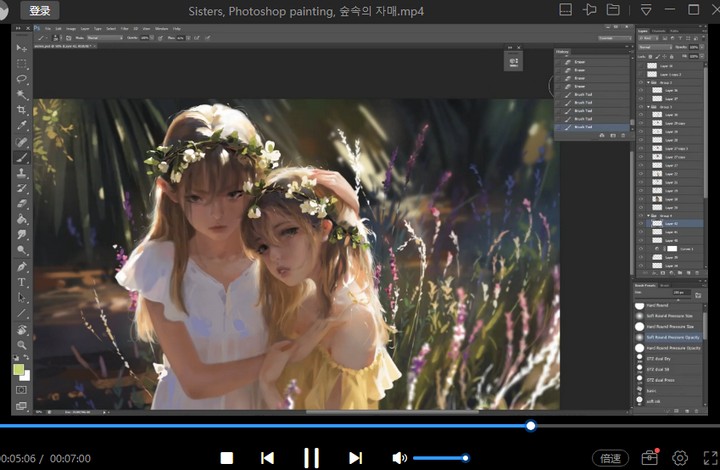Open the Window menu

point(161,28)
